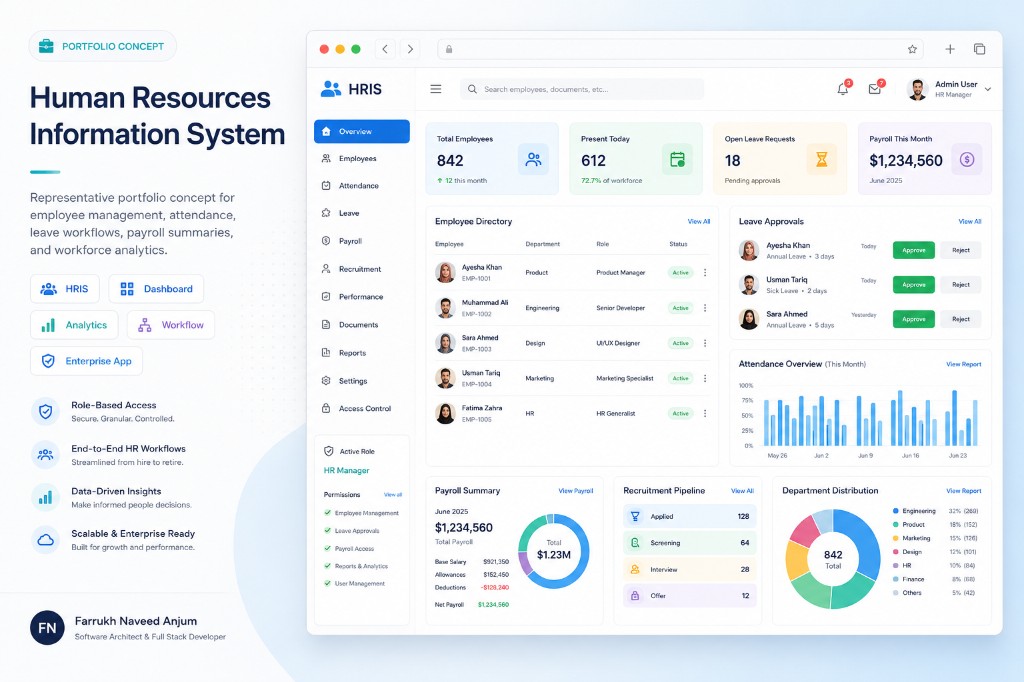
Task: Open Leave in the sidebar
Action: (x=362, y=214)
